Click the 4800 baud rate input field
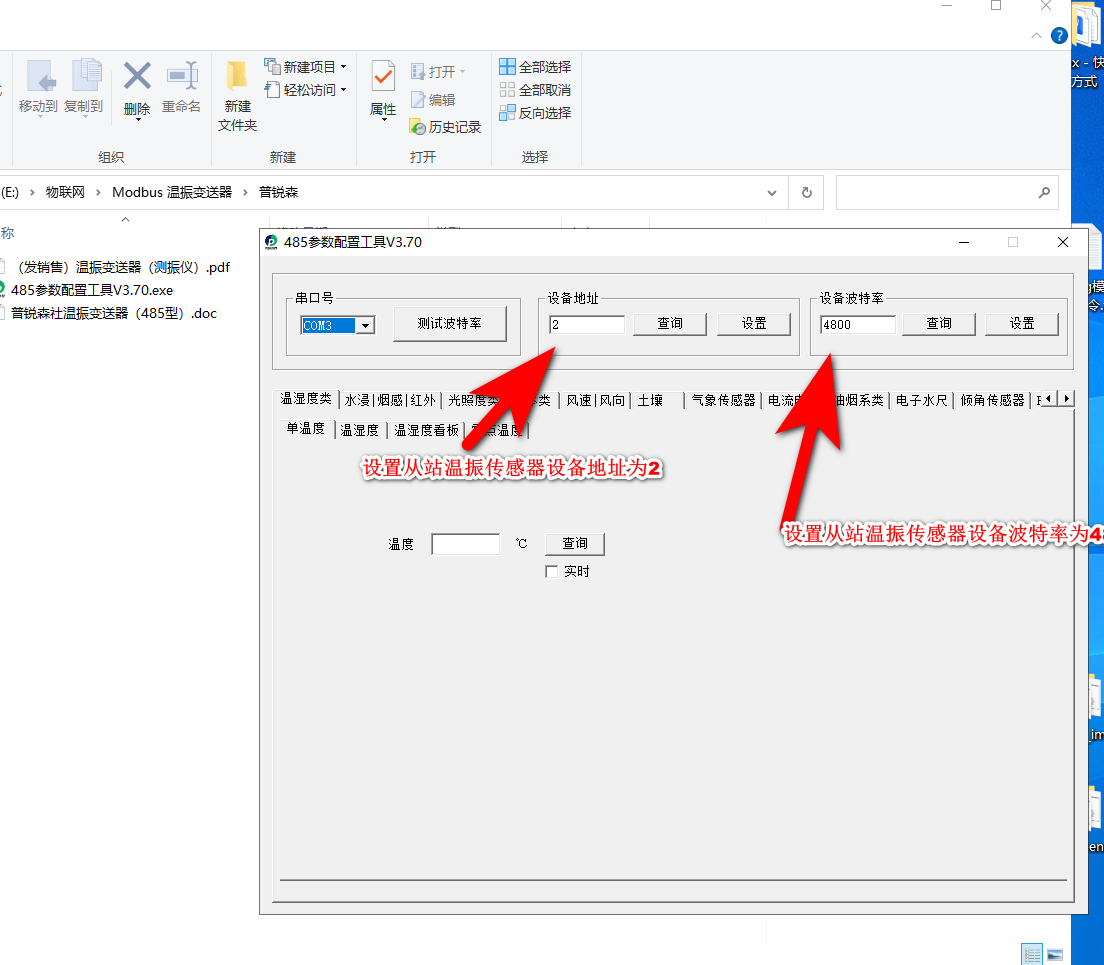Screen dimensions: 1104x965 coord(857,325)
